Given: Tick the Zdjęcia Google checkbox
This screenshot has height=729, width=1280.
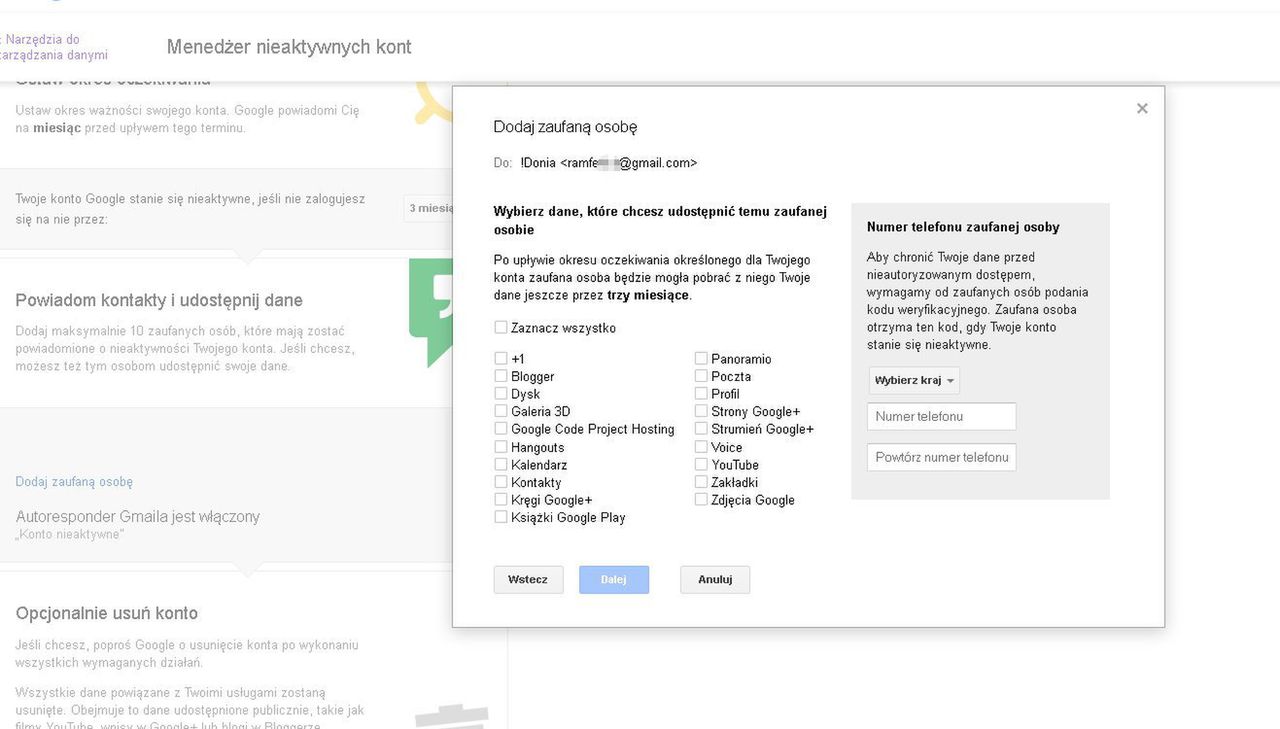Looking at the screenshot, I should tap(701, 499).
